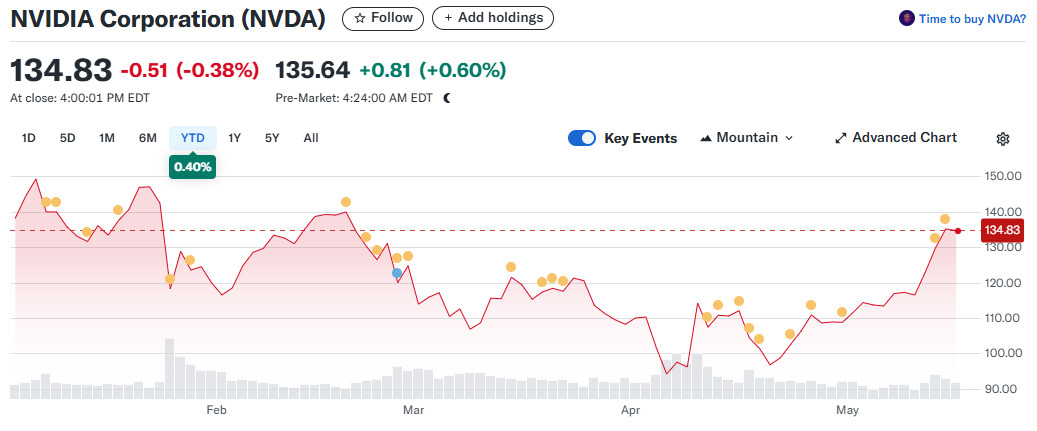
Task: Click the Advanced Chart expand arrows icon
Action: pyautogui.click(x=841, y=138)
